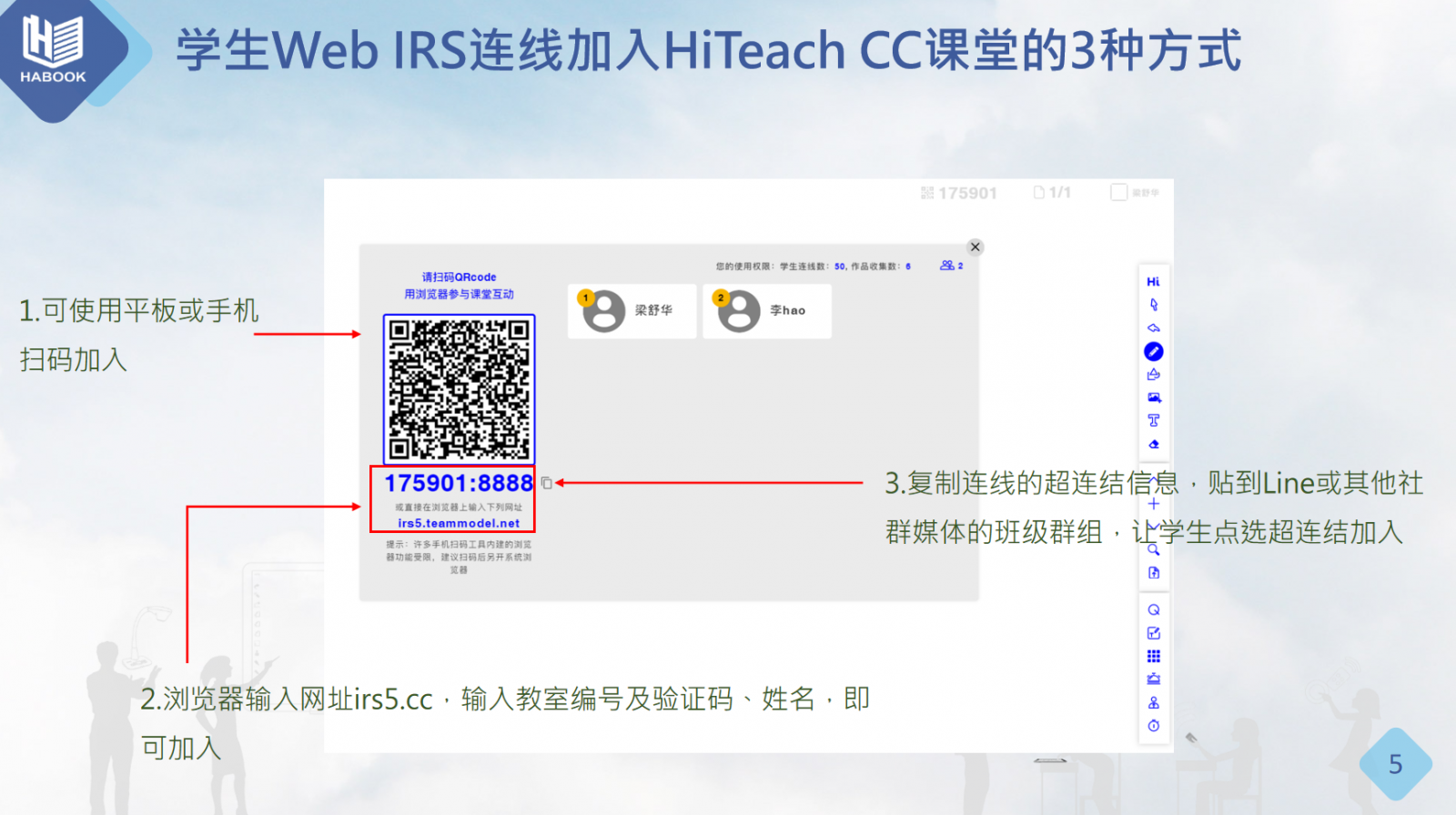Select the arrow pointer tool
Image resolution: width=1456 pixels, height=815 pixels.
1153,305
